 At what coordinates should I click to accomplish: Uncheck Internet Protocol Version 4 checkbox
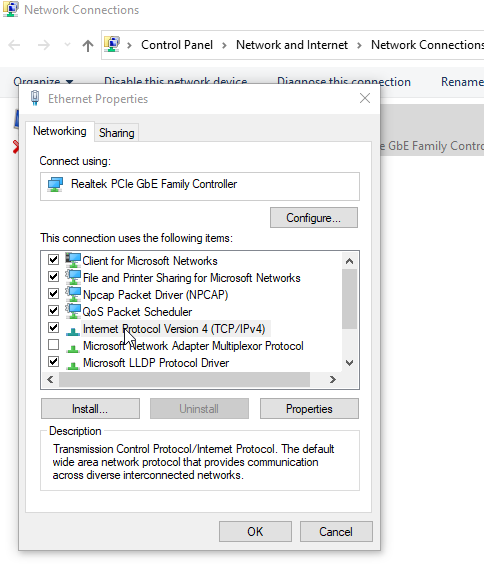54,328
